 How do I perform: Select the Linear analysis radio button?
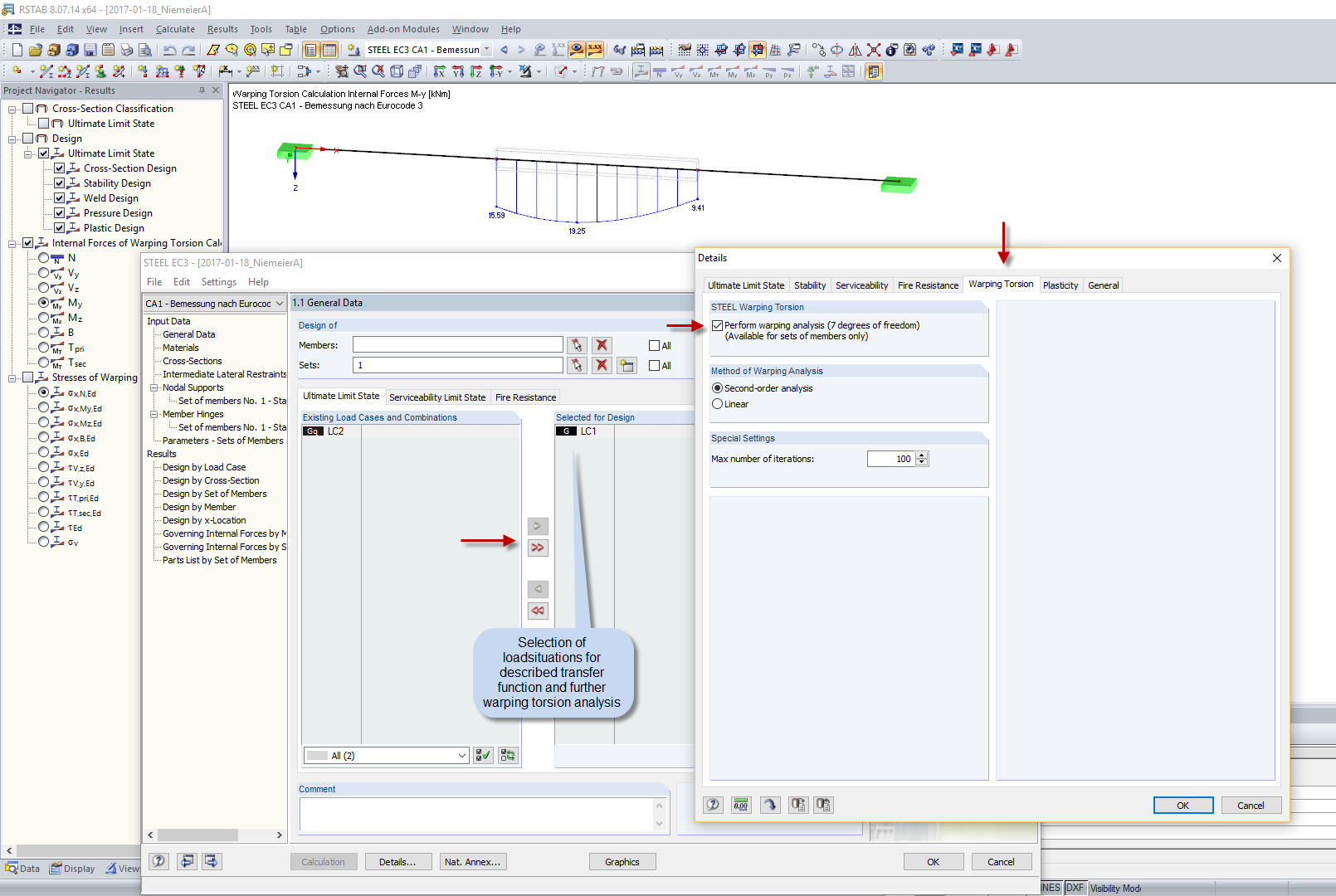[718, 404]
